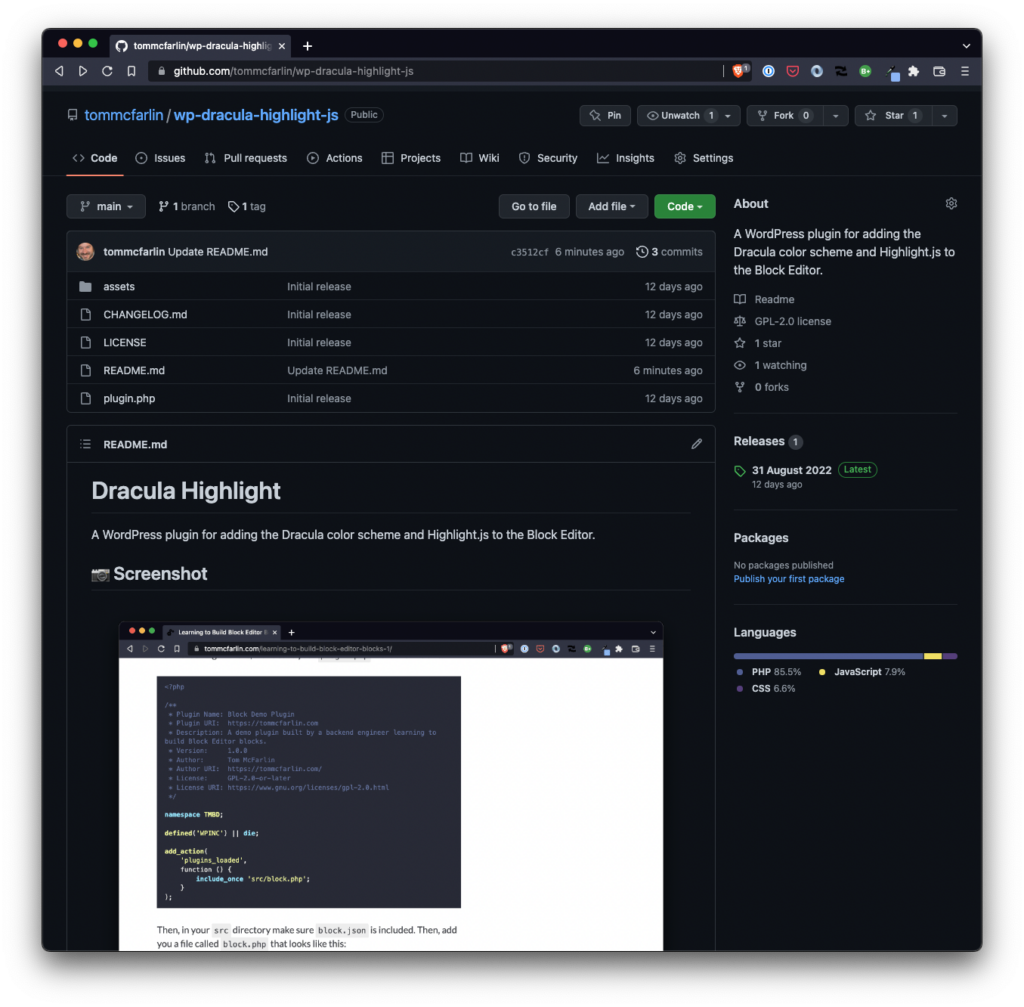Open the LICENSE file
This screenshot has width=1024, height=1007.
point(125,343)
